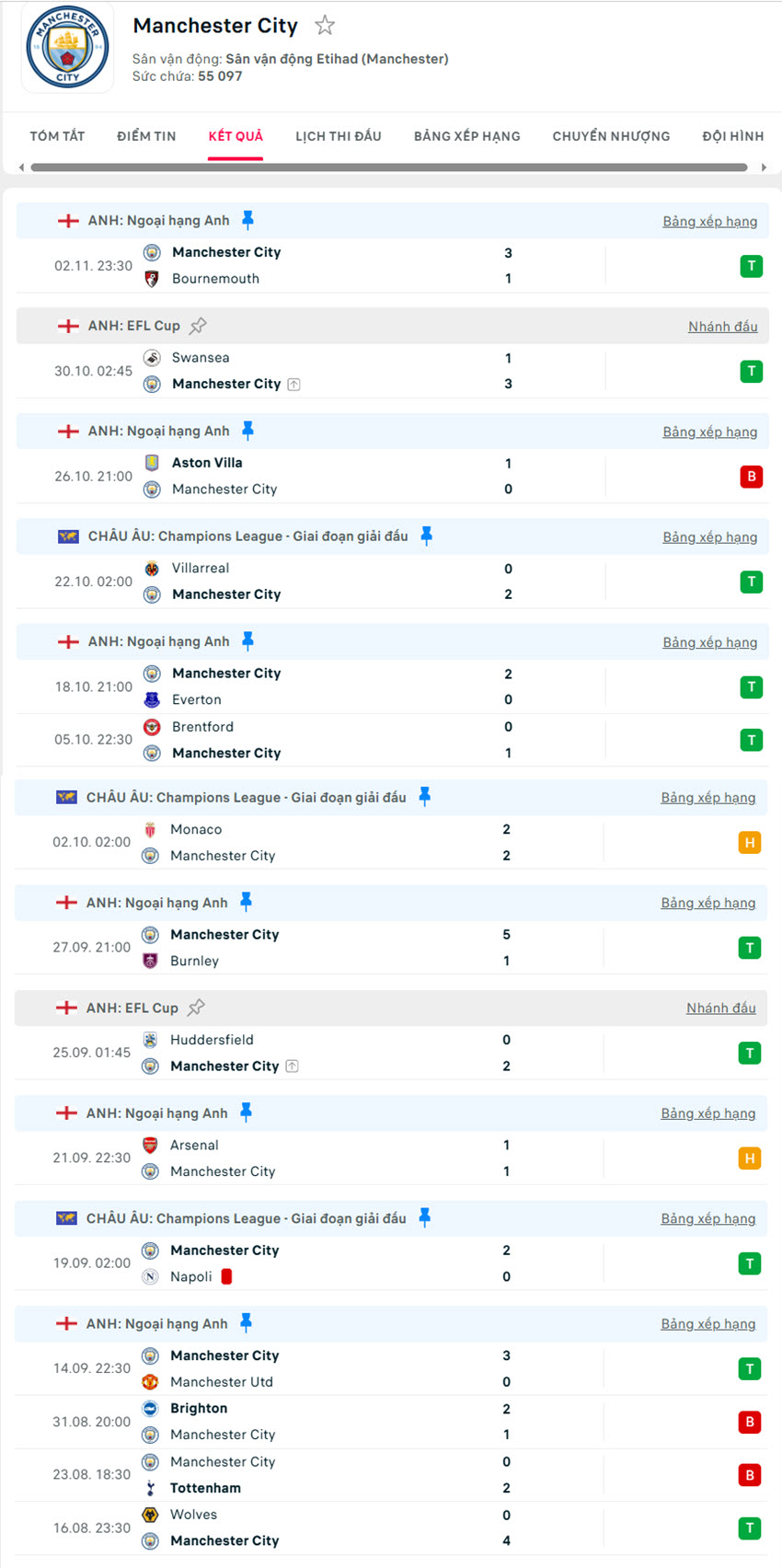Image resolution: width=782 pixels, height=1568 pixels.
Task: Click the green T badge for Bournemouth match
Action: click(751, 266)
